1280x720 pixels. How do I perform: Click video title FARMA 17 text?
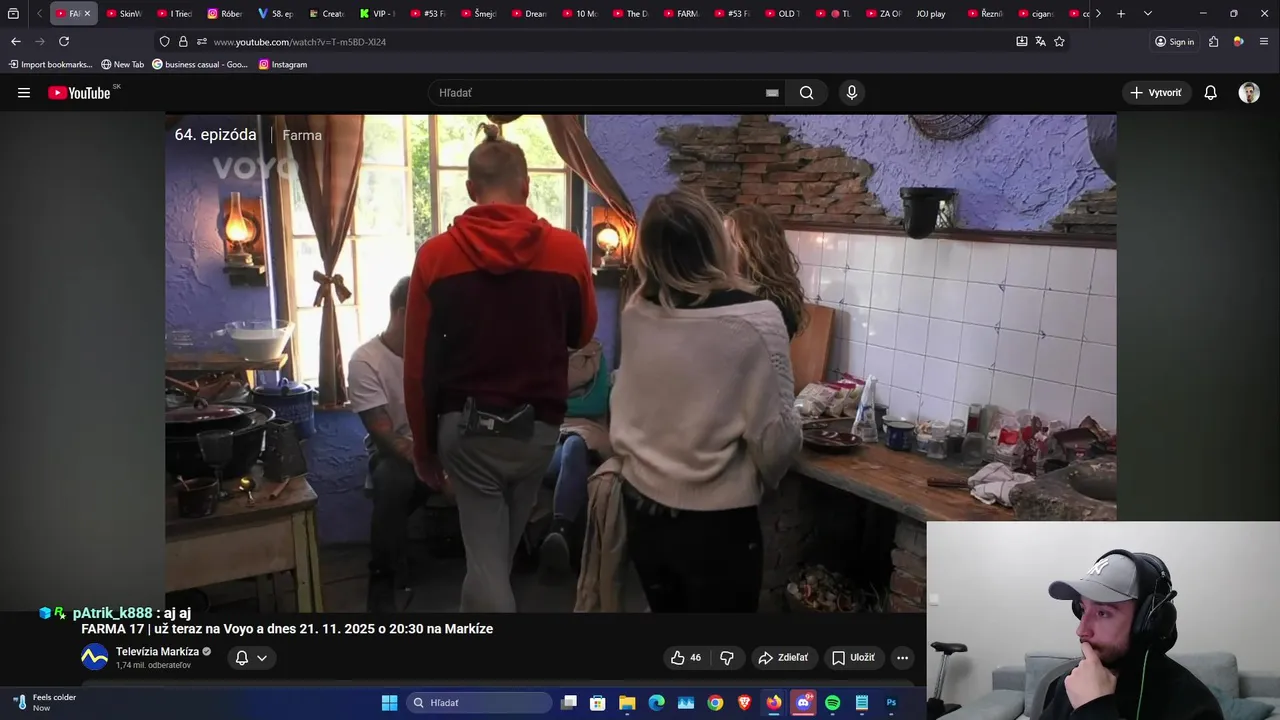tap(287, 629)
